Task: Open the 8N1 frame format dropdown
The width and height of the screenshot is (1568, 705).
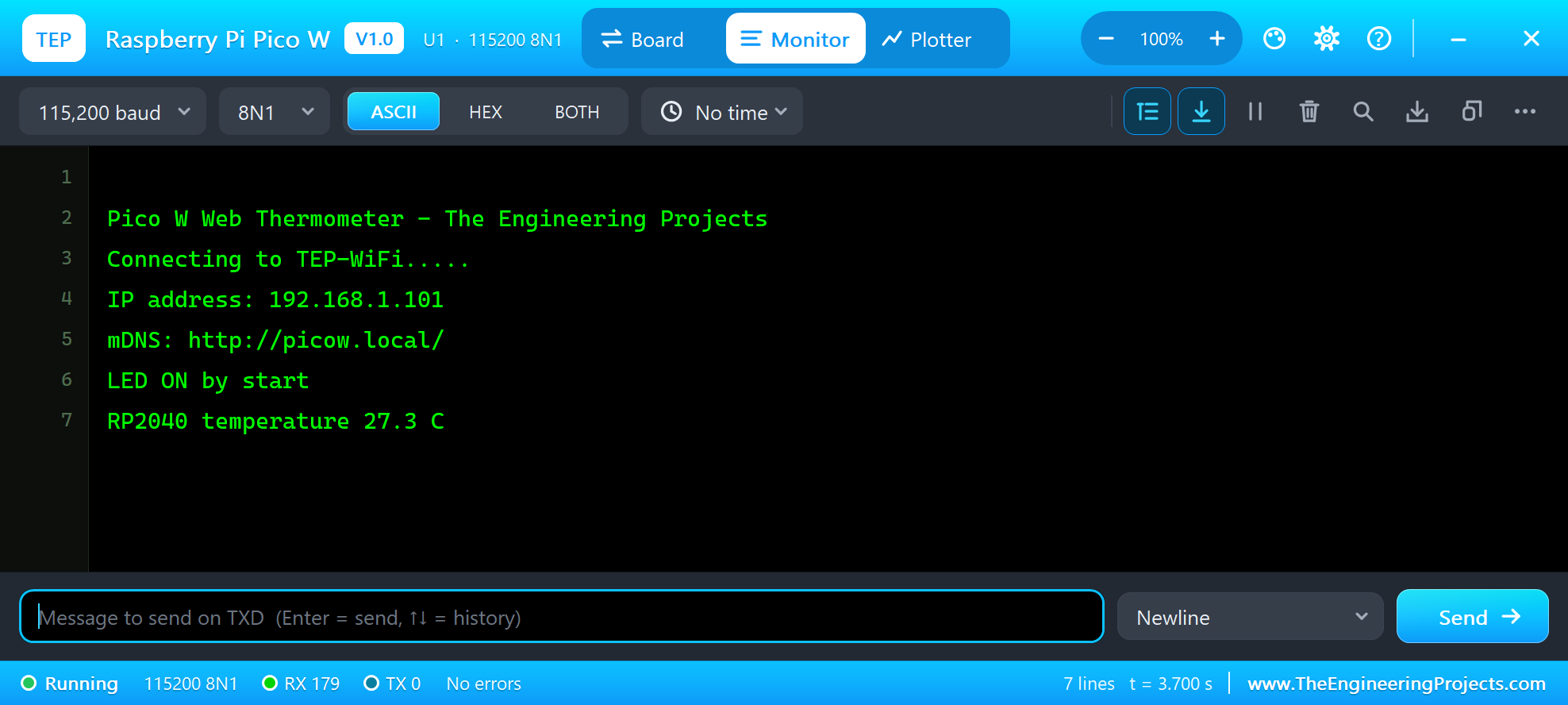Action: (x=275, y=112)
